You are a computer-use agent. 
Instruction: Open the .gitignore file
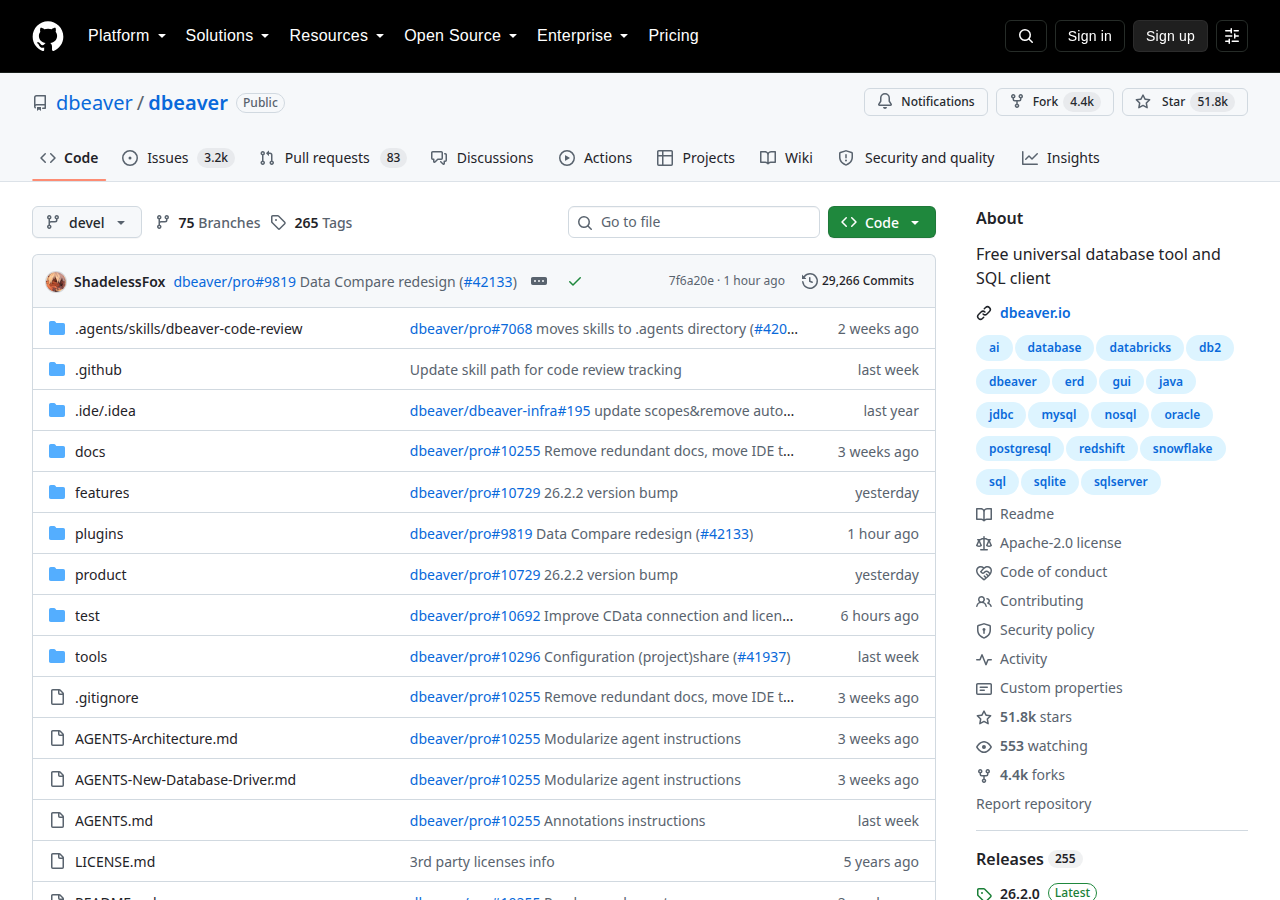pyautogui.click(x=107, y=698)
